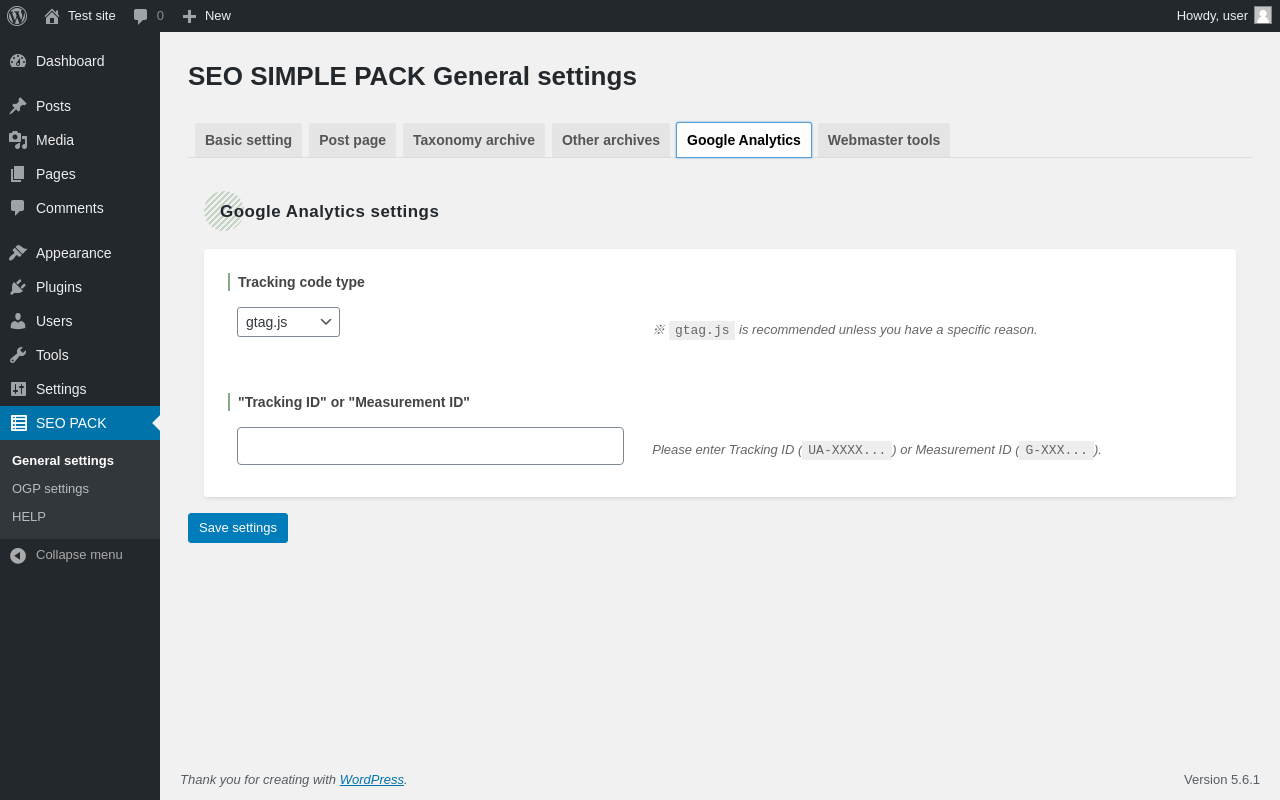Click the user avatar next to Howdy
1280x800 pixels.
point(1263,15)
